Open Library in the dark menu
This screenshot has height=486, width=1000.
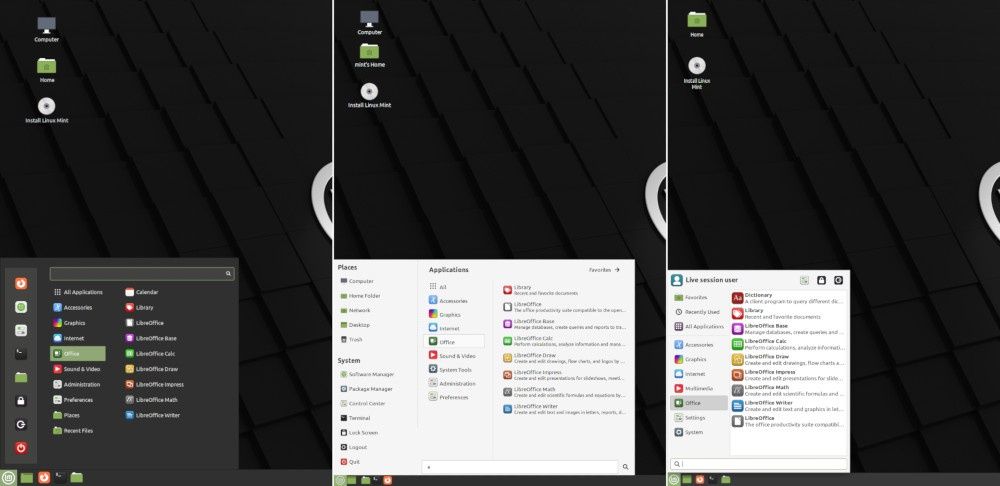tap(140, 307)
